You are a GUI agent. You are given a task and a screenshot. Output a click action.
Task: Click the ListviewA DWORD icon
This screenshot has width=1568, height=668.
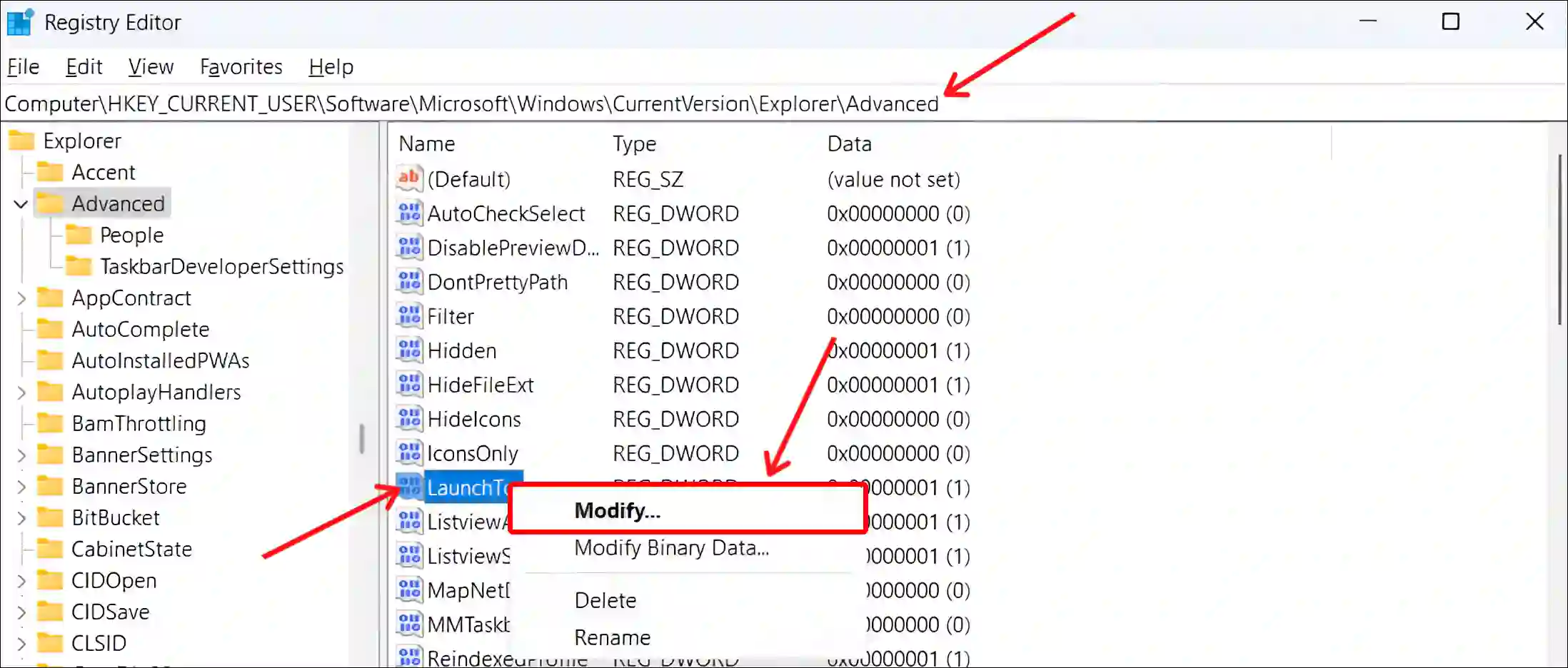[409, 521]
